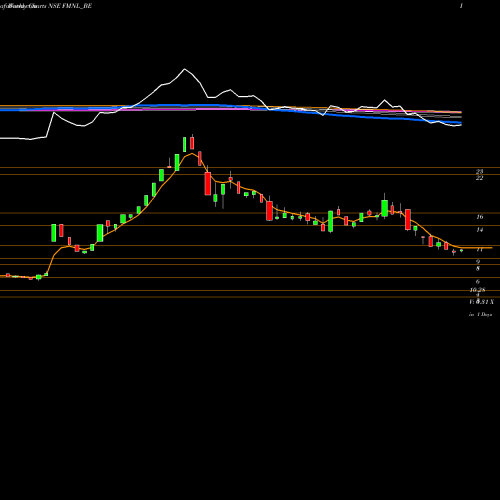Click the 16 price axis label
500x500 pixels.
[480, 217]
